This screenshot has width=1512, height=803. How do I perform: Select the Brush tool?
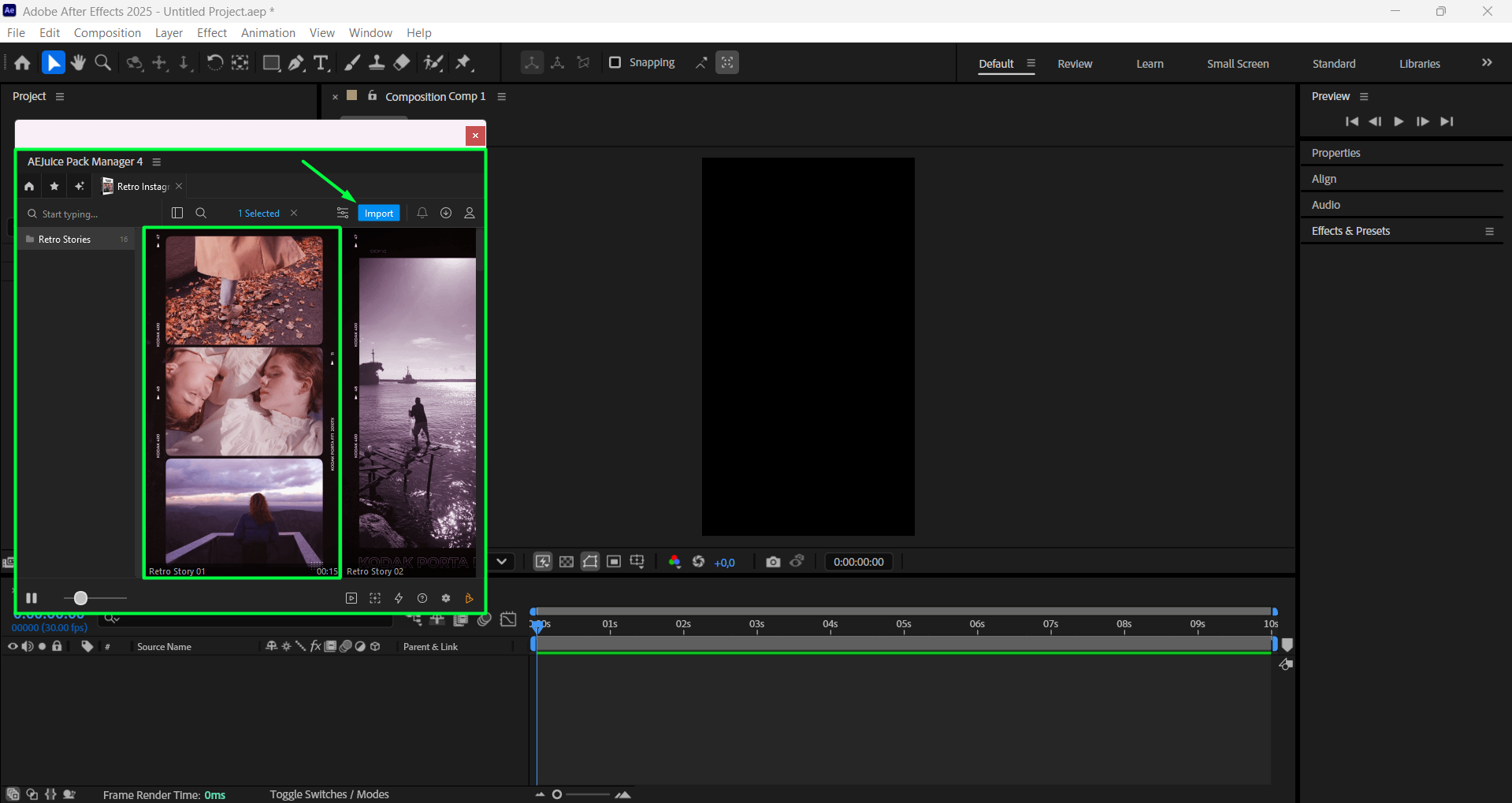click(x=352, y=63)
